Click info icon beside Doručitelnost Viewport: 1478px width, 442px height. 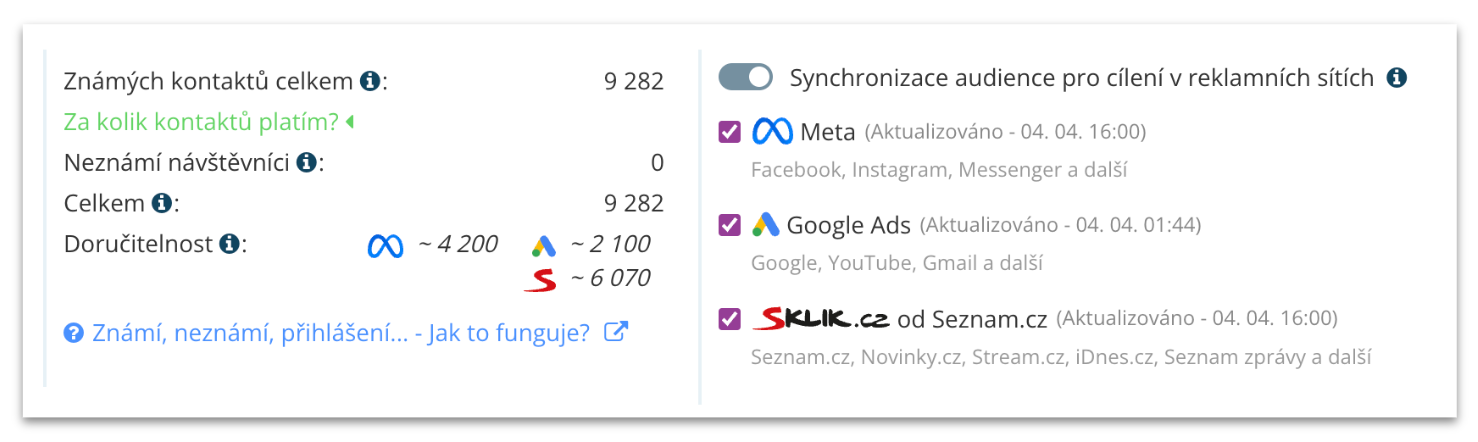coord(229,243)
